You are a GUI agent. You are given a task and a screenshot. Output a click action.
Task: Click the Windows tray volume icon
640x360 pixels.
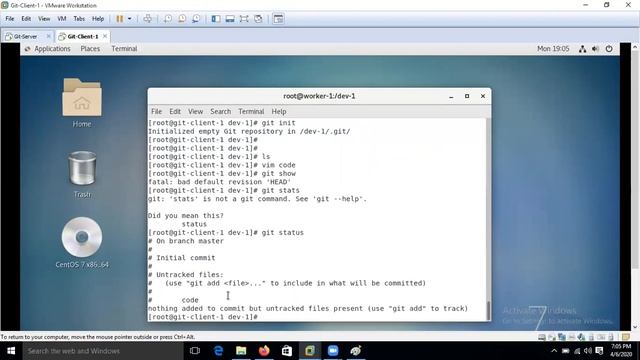coord(588,351)
